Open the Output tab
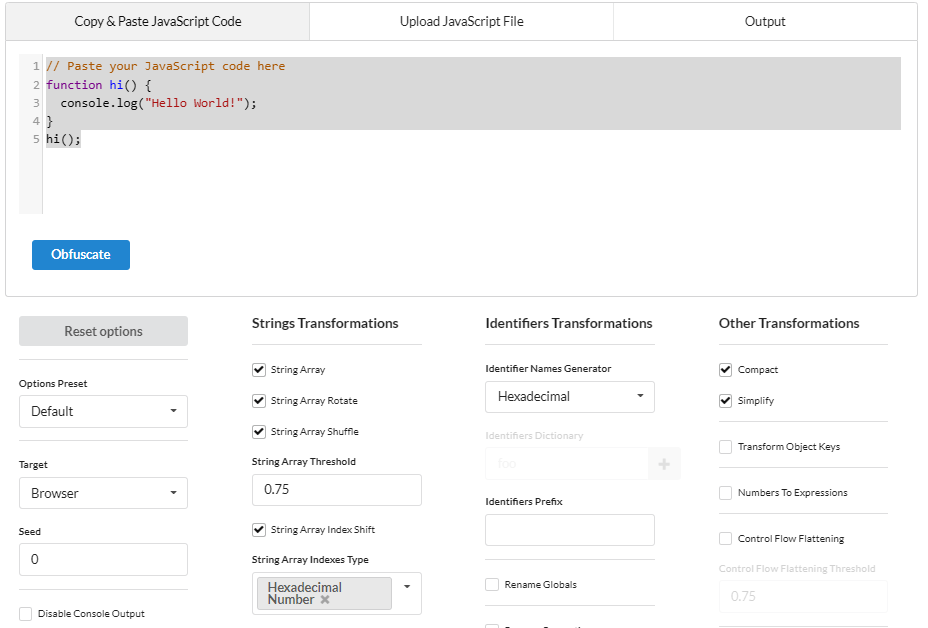Screen dimensions: 928x628 765,21
